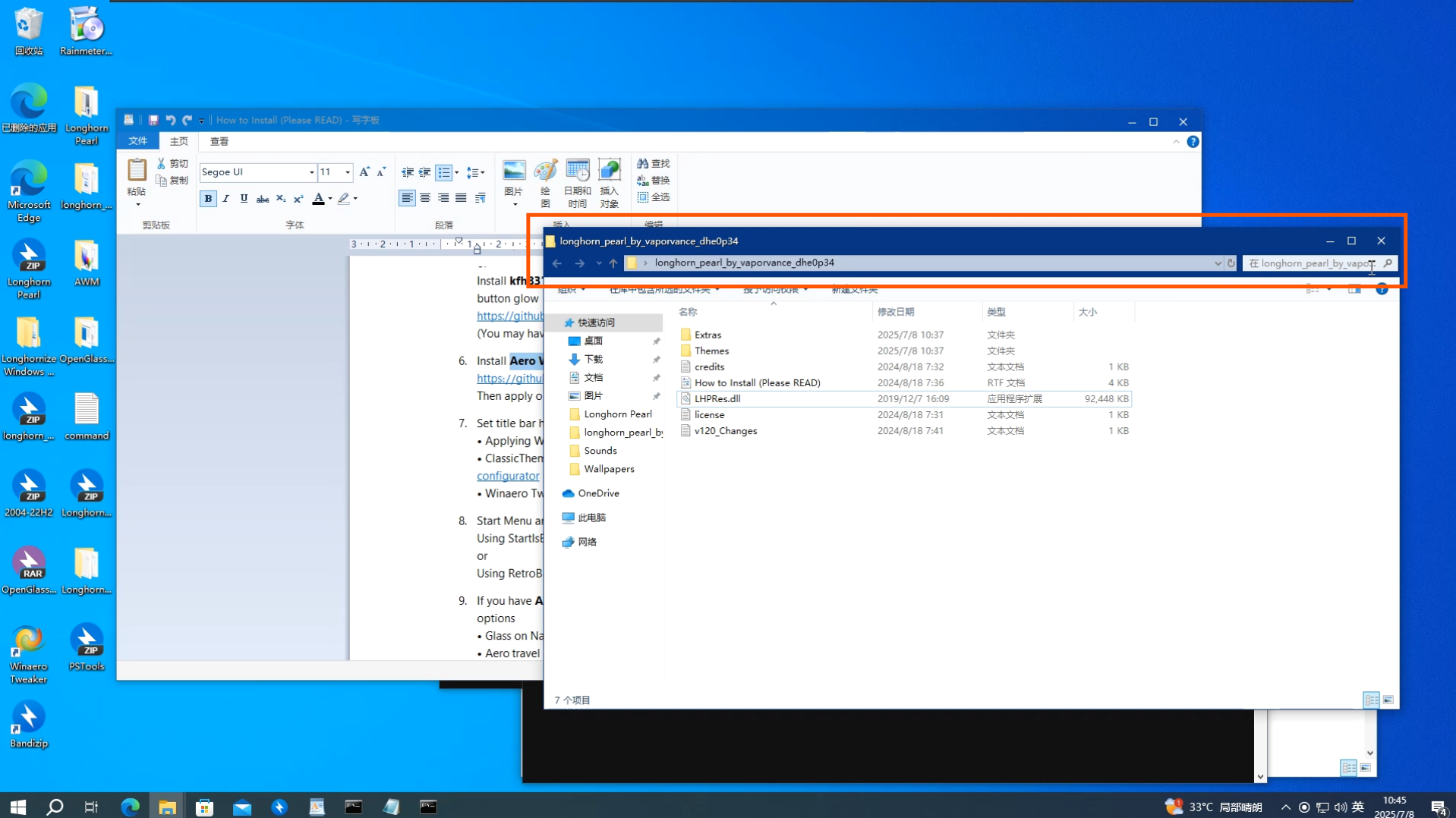Click the justify alignment icon in WordPad
The image size is (1456, 818).
tap(461, 199)
